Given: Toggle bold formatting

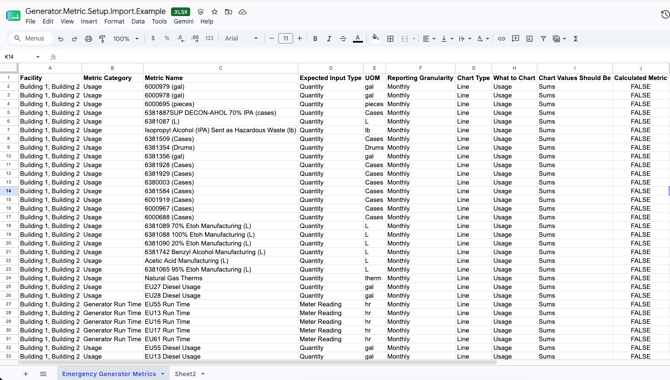Looking at the screenshot, I should point(315,38).
